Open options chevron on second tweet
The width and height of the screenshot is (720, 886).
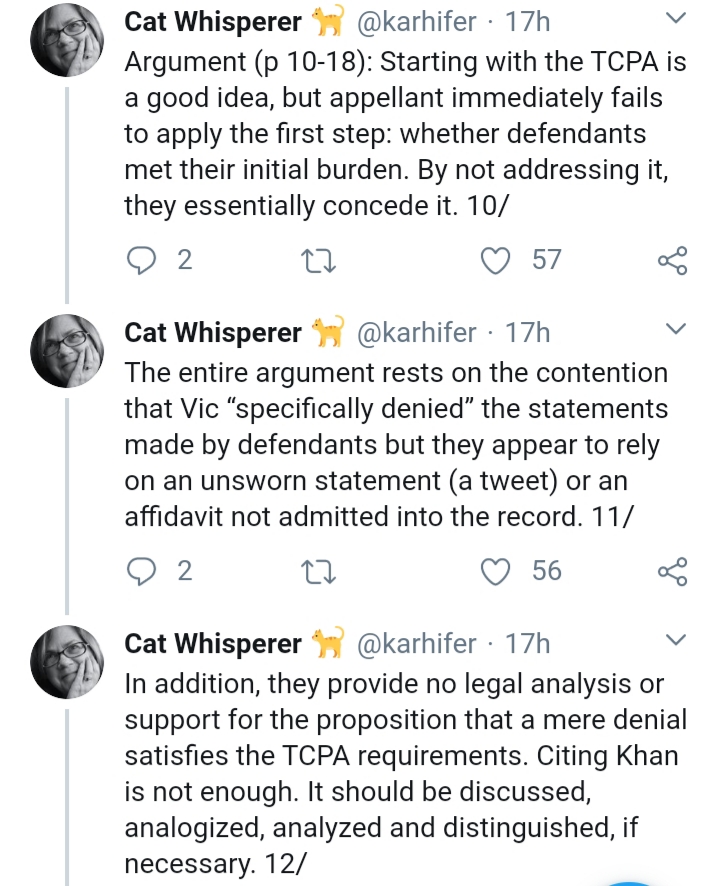[x=675, y=329]
